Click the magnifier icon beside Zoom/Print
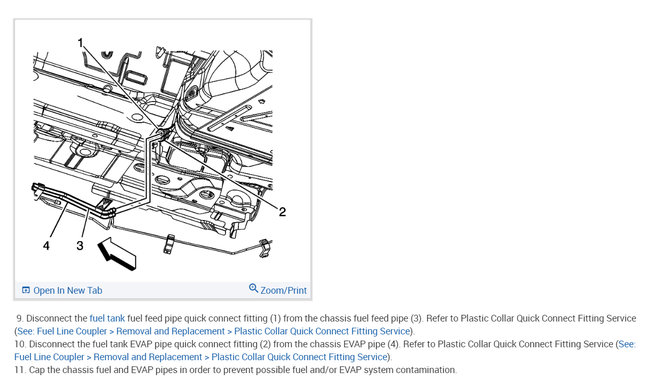The height and width of the screenshot is (388, 650). click(253, 288)
